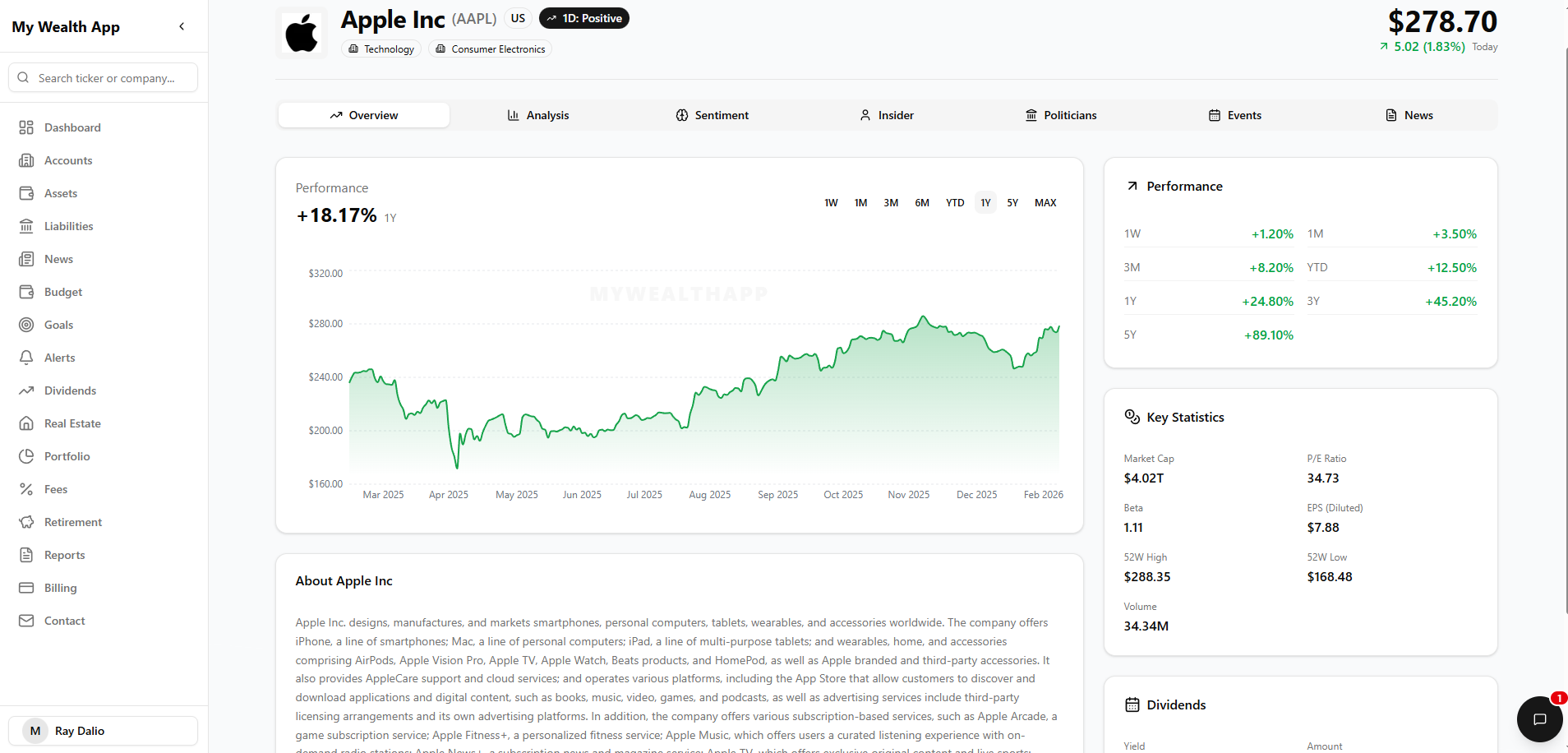Open the Sentiment tab
The image size is (1568, 753).
713,115
